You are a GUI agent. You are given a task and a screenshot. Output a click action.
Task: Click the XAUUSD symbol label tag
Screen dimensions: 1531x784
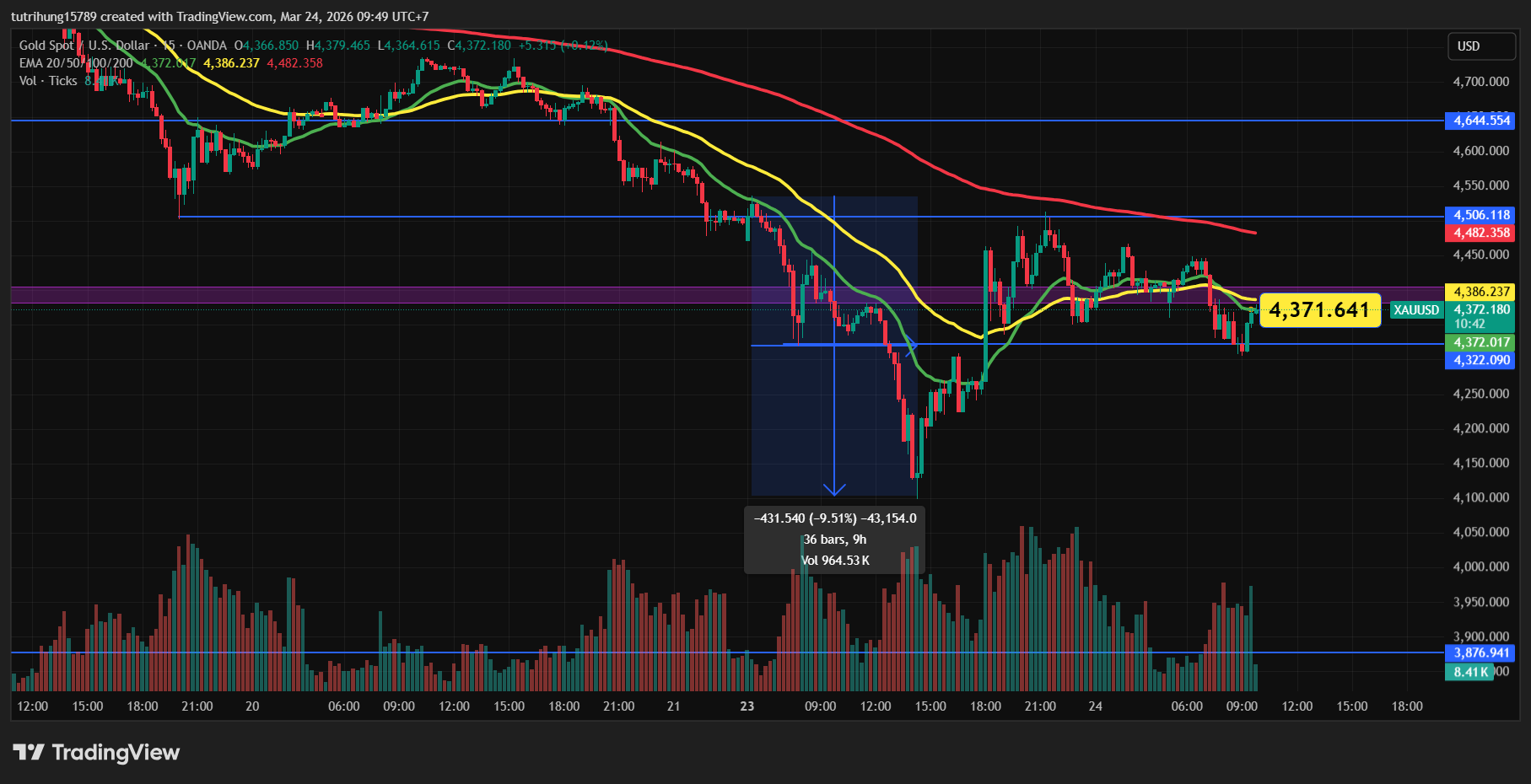pos(1415,310)
